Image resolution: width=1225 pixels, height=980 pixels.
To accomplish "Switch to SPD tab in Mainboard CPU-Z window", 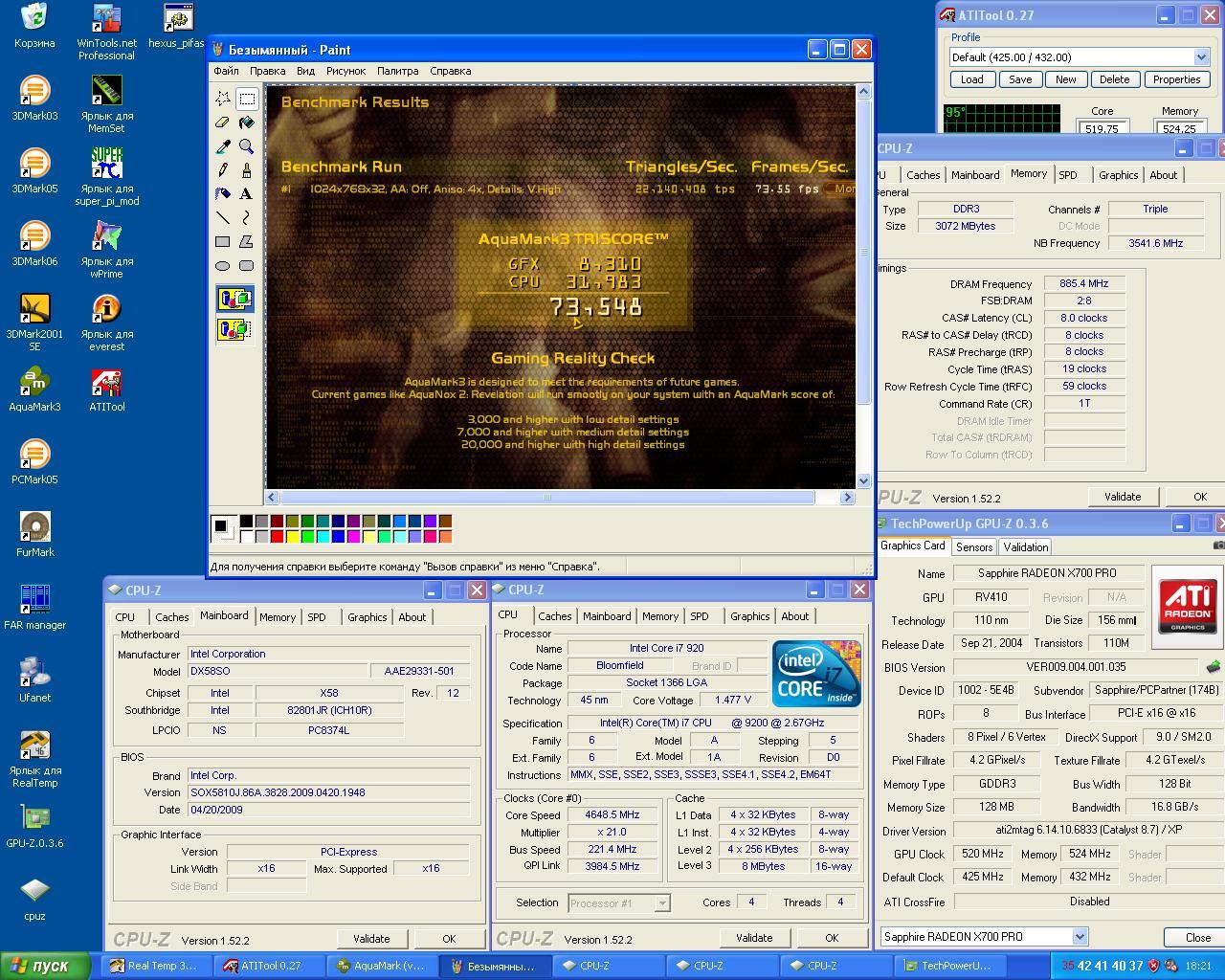I will 317,617.
